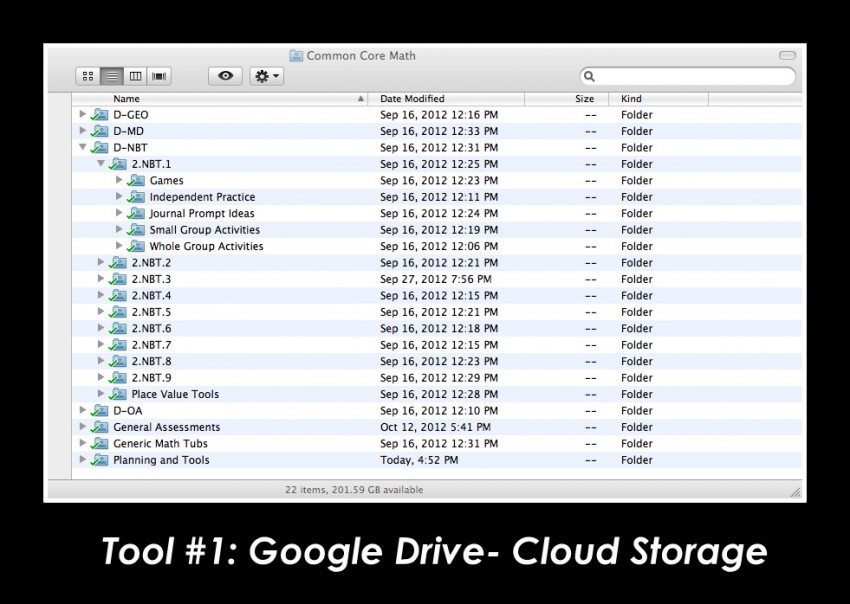Click the Quick Look eye button
This screenshot has height=604, width=850.
tap(225, 76)
